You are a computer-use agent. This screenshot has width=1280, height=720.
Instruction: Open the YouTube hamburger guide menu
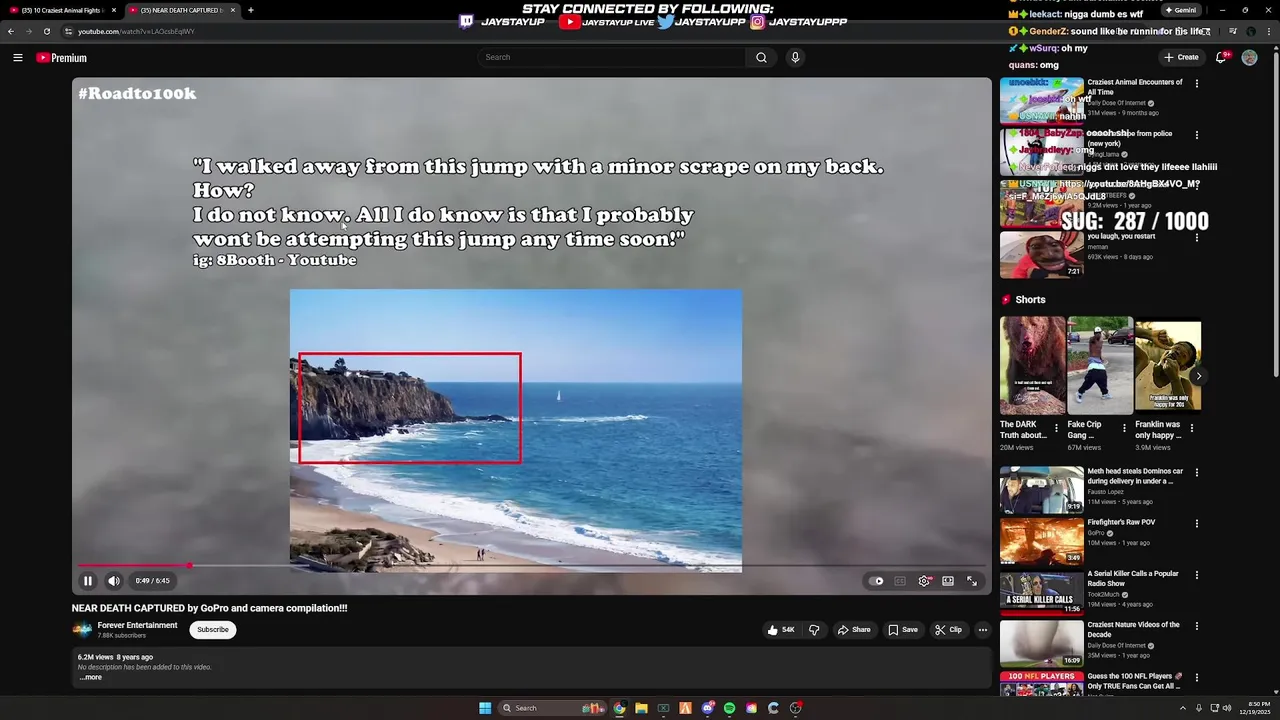click(x=17, y=58)
